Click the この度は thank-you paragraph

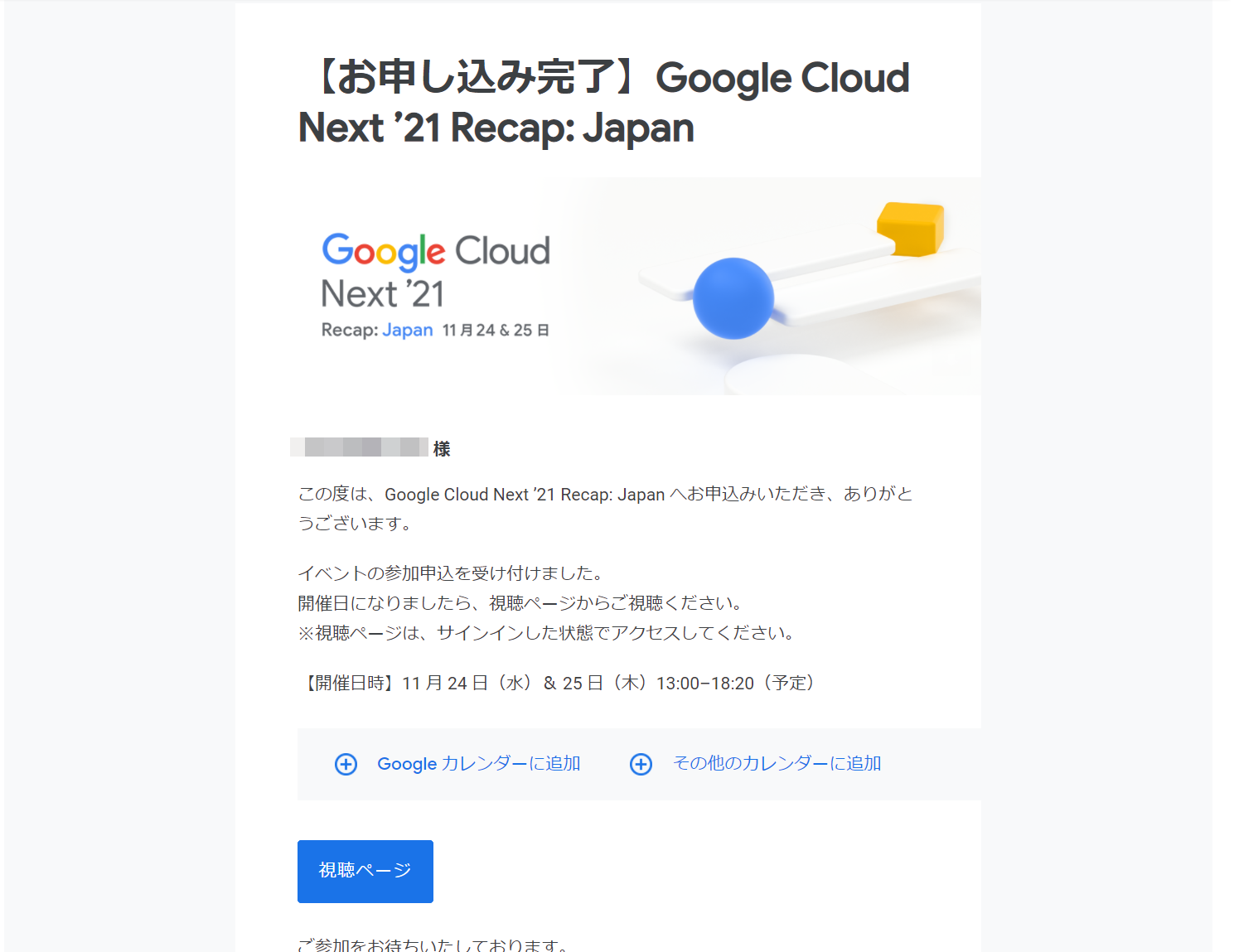(x=606, y=509)
